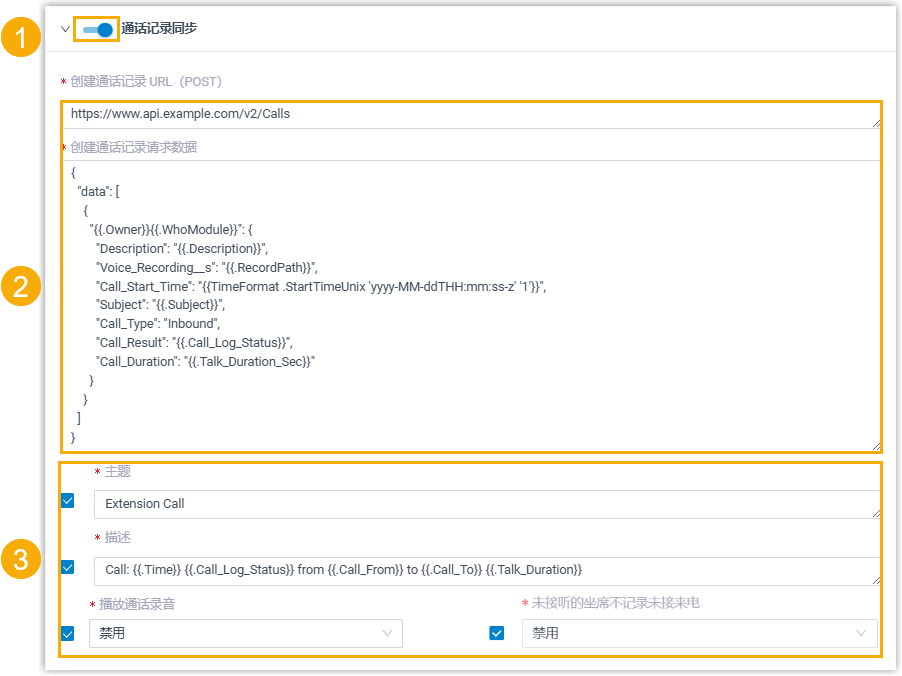Grab the URL field resize handle
The image size is (902, 676).
[876, 123]
